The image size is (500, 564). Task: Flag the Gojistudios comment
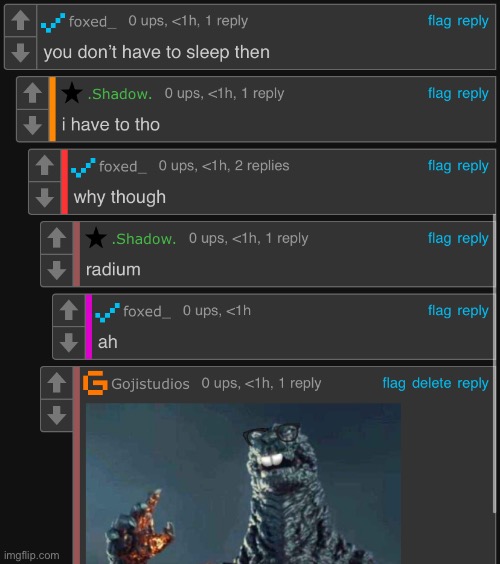pos(394,383)
